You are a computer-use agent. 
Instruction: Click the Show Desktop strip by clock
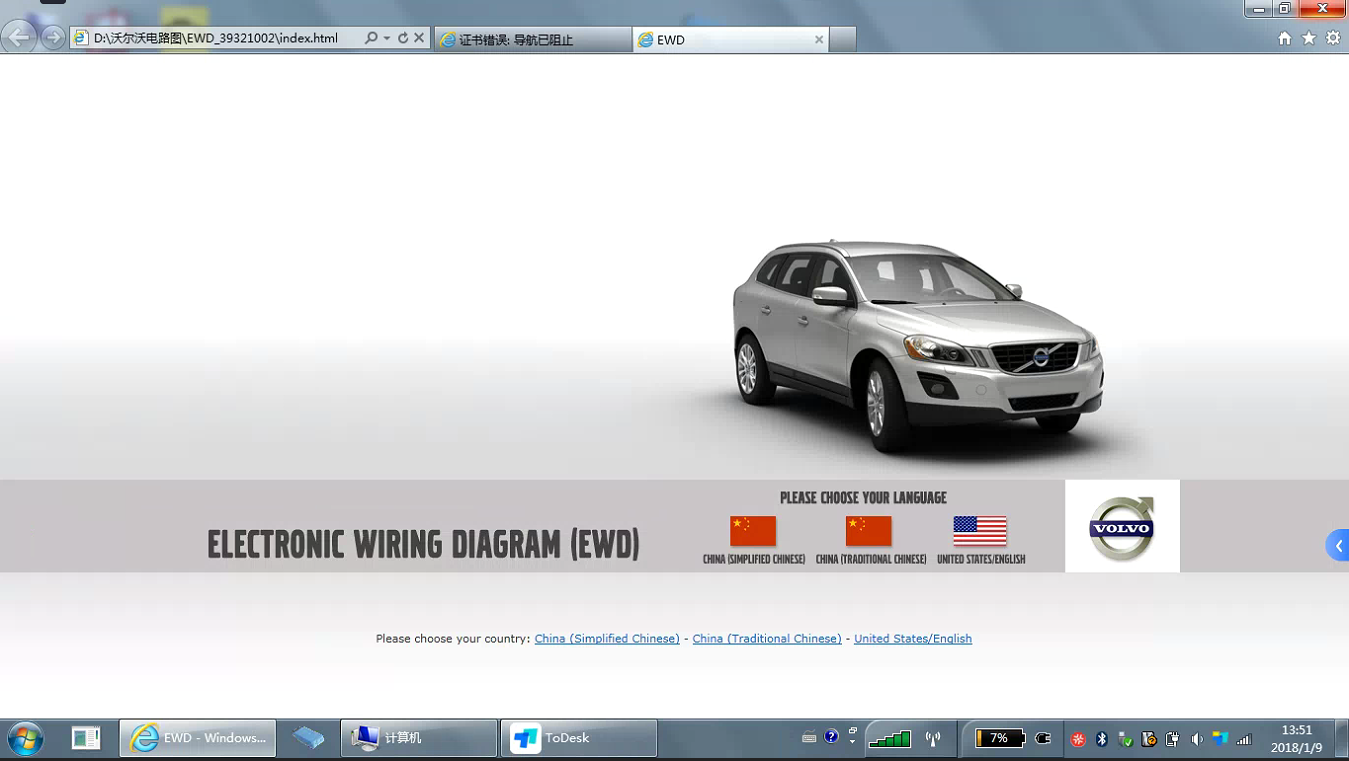[1341, 739]
